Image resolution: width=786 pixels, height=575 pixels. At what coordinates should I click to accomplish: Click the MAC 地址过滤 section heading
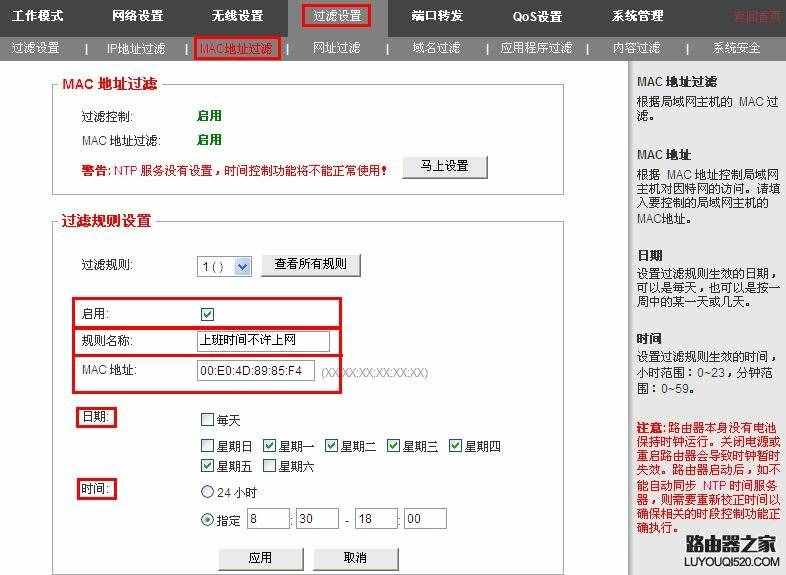[x=109, y=84]
